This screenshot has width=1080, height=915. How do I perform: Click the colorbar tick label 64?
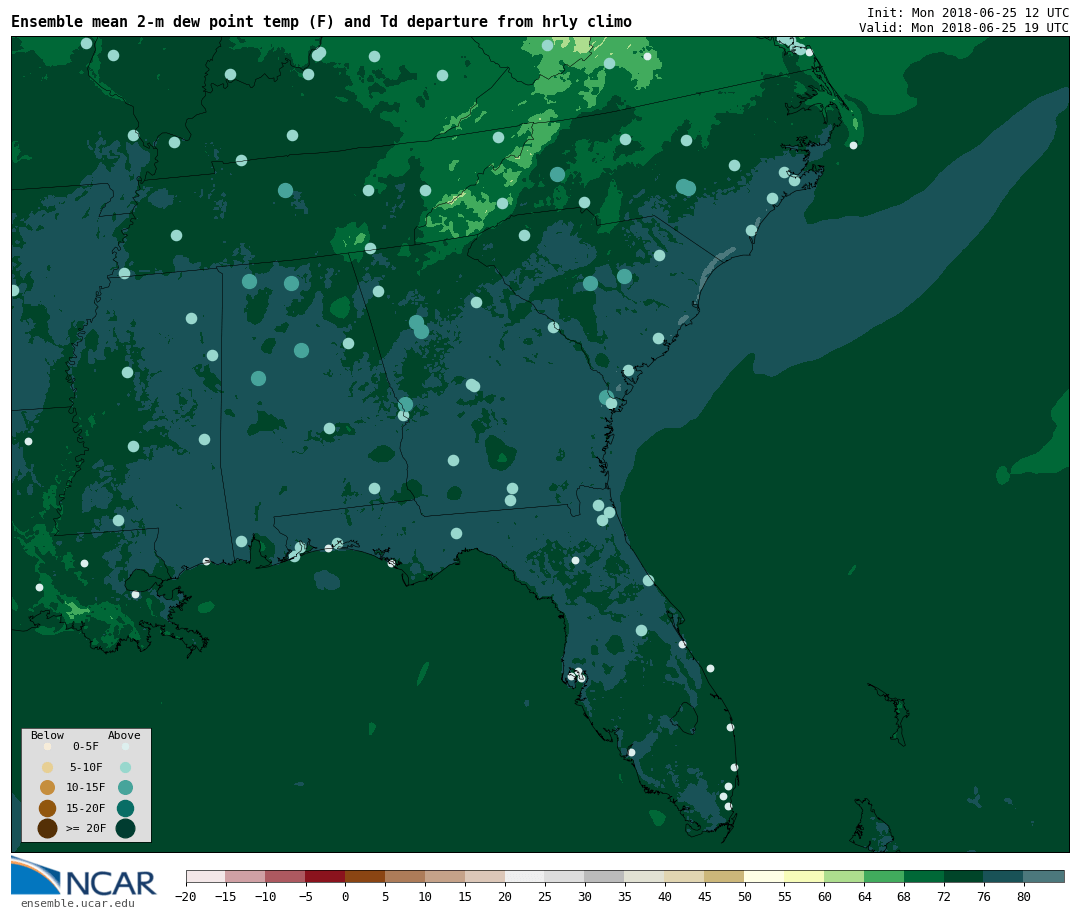(864, 897)
